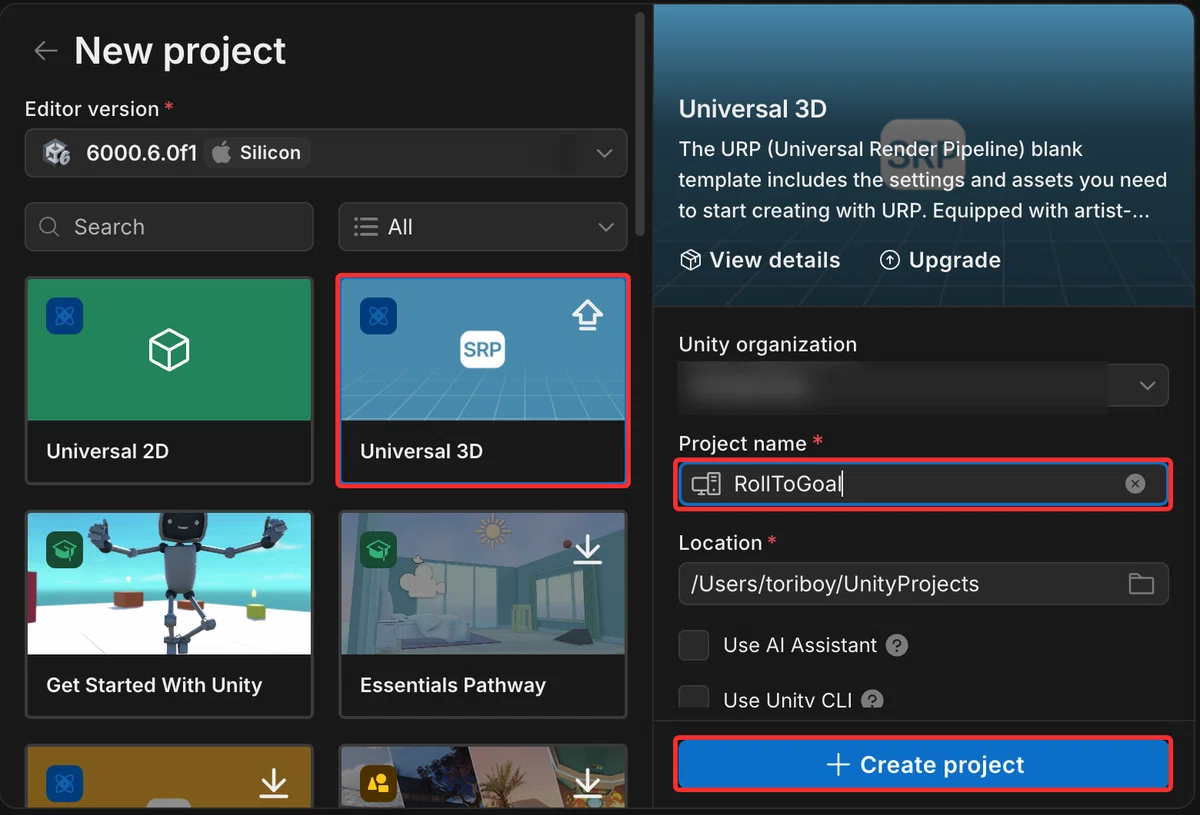Browse for a location with the folder icon

(1141, 583)
